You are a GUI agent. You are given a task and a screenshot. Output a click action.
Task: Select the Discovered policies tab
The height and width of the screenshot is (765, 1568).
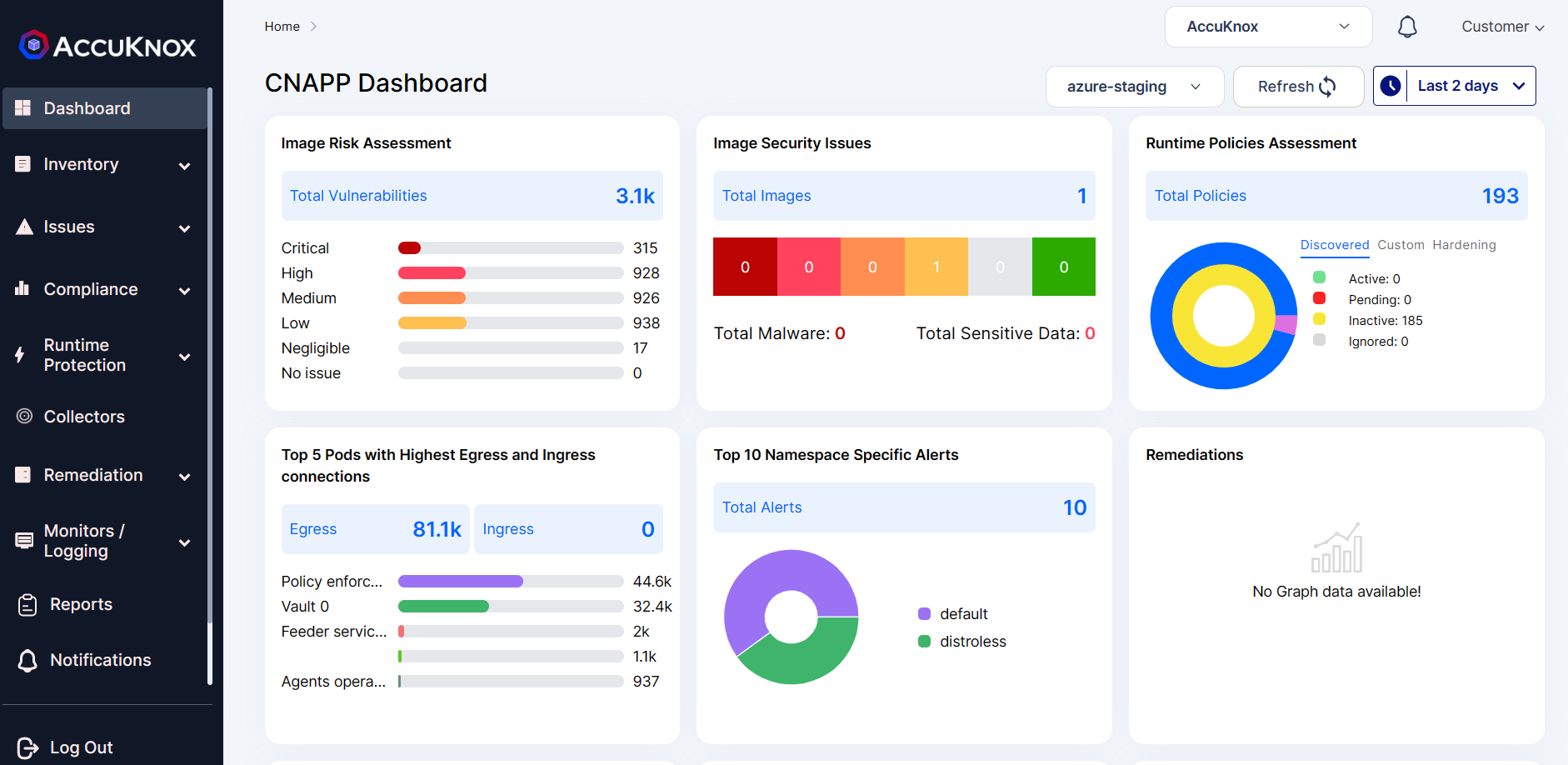pos(1335,245)
